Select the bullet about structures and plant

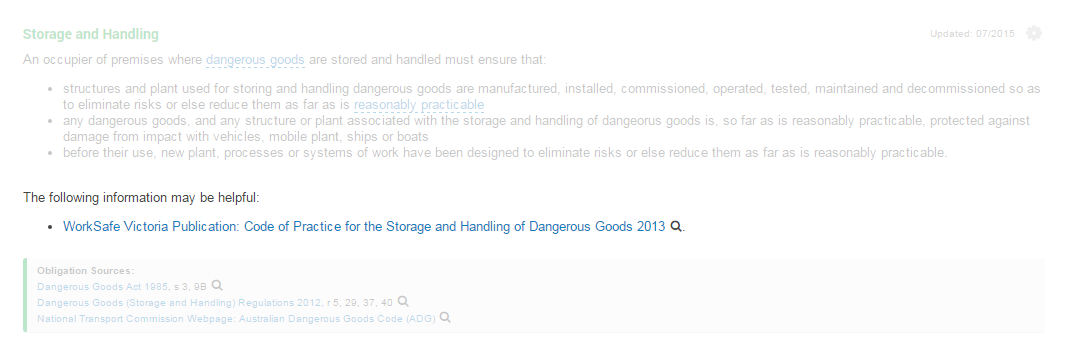(551, 97)
